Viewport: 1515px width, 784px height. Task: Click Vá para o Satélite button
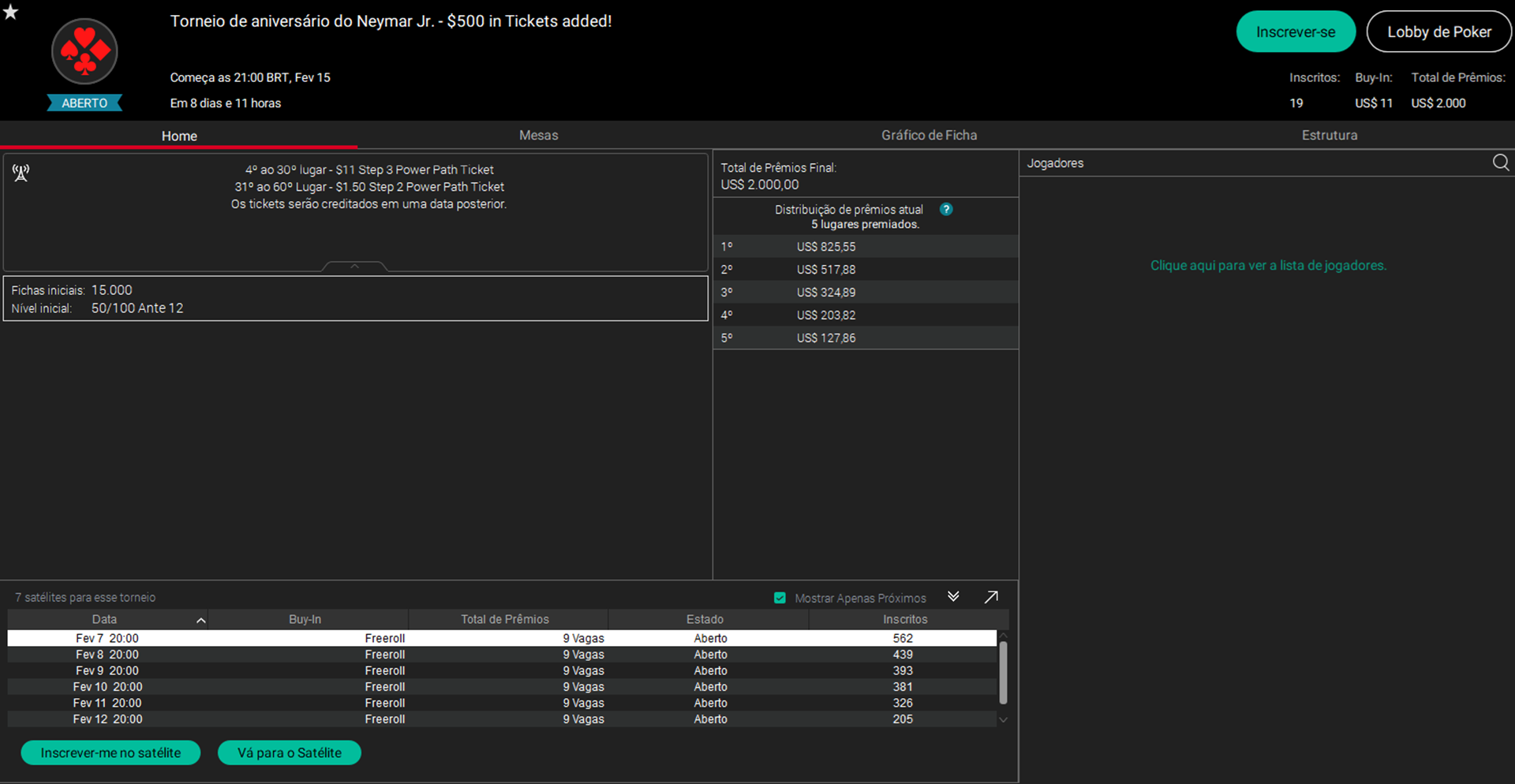pos(290,752)
